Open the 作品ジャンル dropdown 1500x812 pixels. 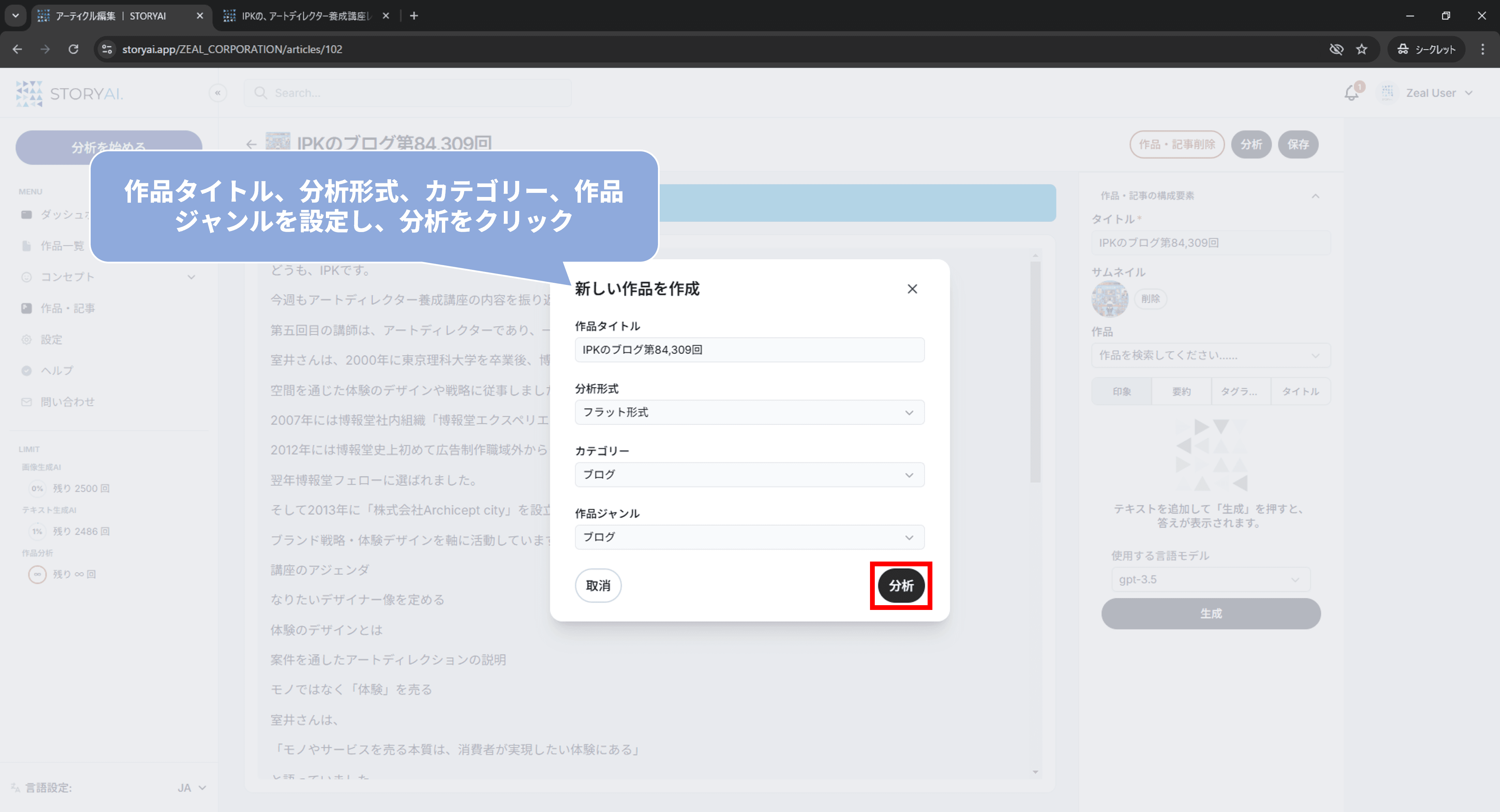pos(749,537)
